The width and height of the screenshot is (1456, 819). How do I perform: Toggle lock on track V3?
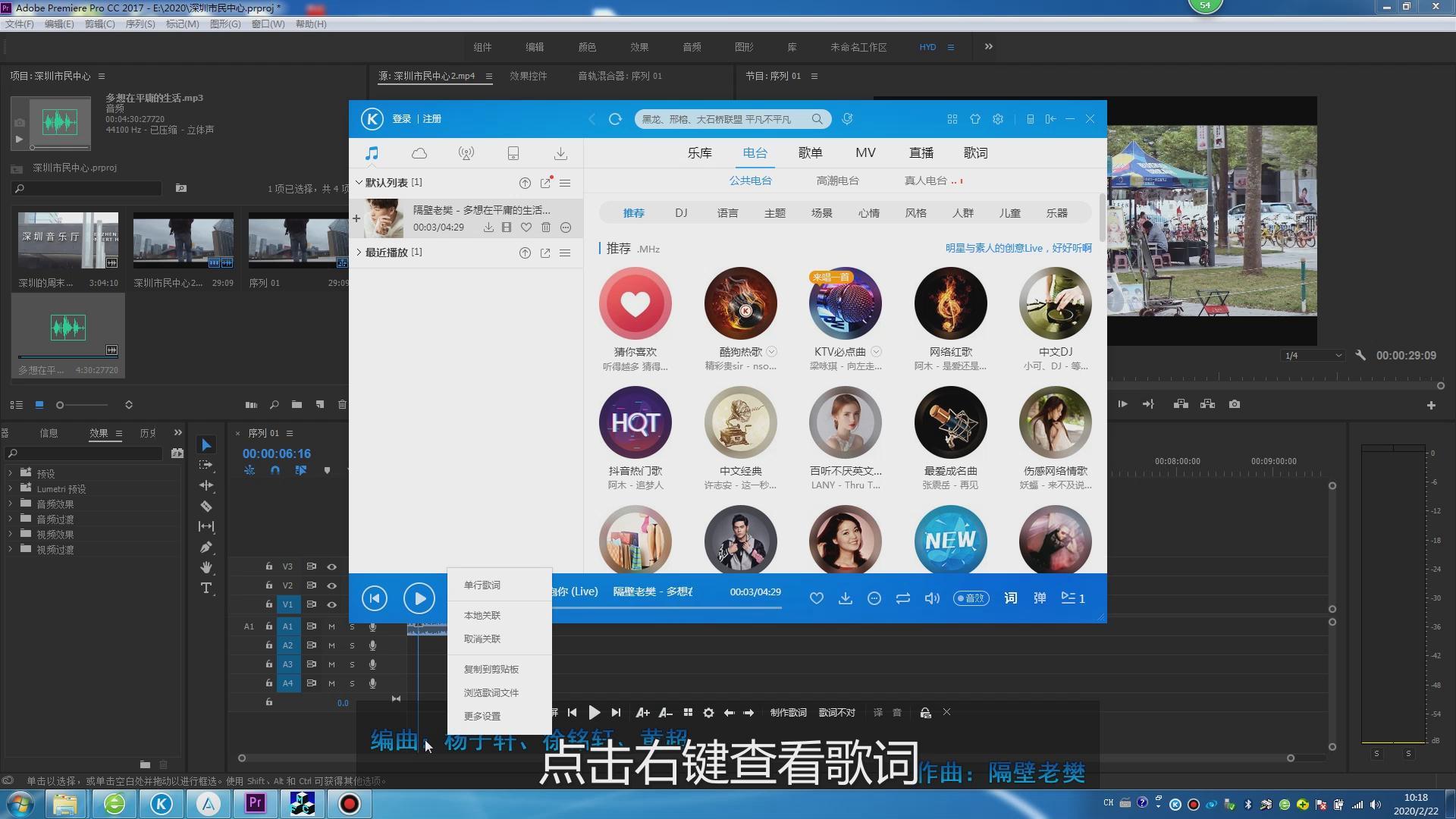268,566
